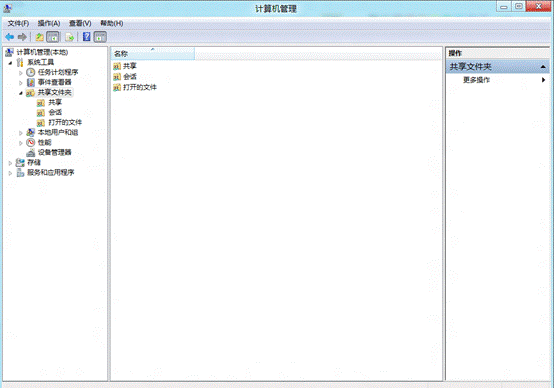Select 打开的文件 text in center list
Image resolution: width=554 pixels, height=388 pixels.
(140, 87)
